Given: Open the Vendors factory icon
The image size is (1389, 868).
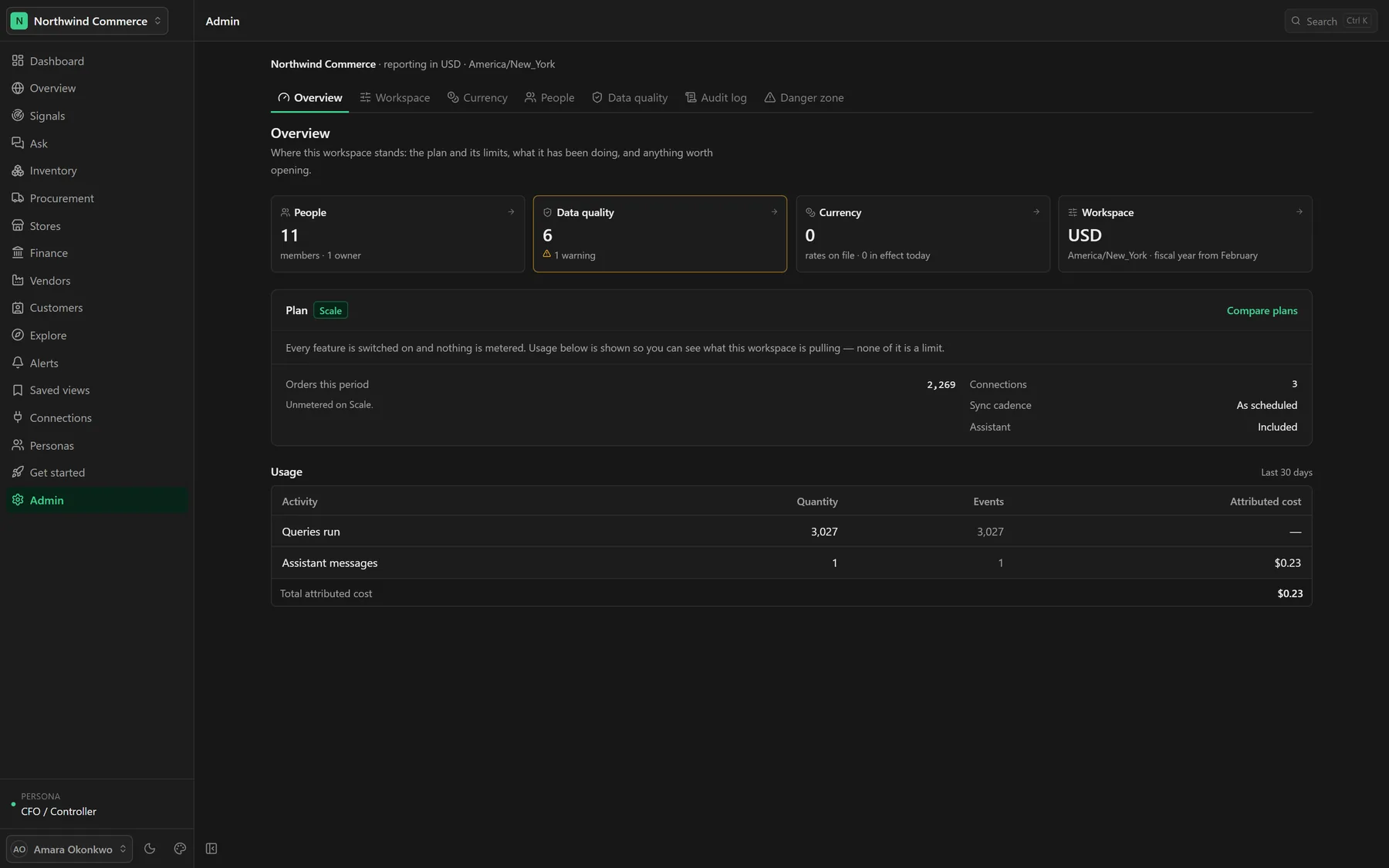Looking at the screenshot, I should pos(18,280).
